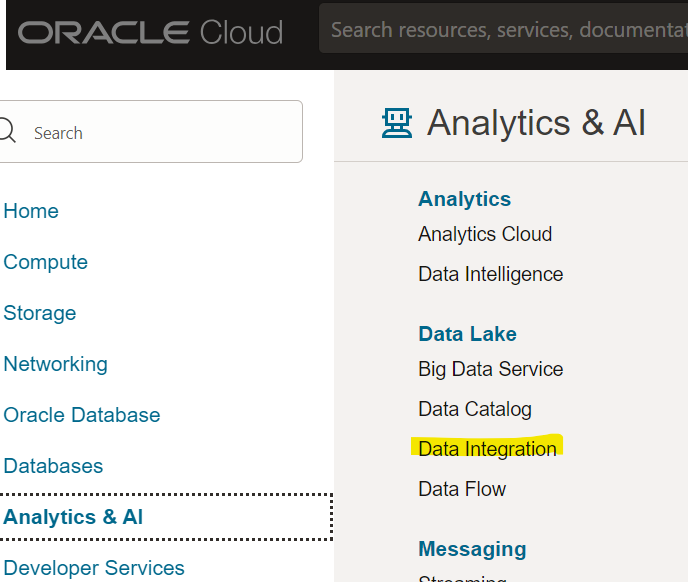Click the Analytics & AI robot icon
This screenshot has width=688, height=582.
point(397,123)
